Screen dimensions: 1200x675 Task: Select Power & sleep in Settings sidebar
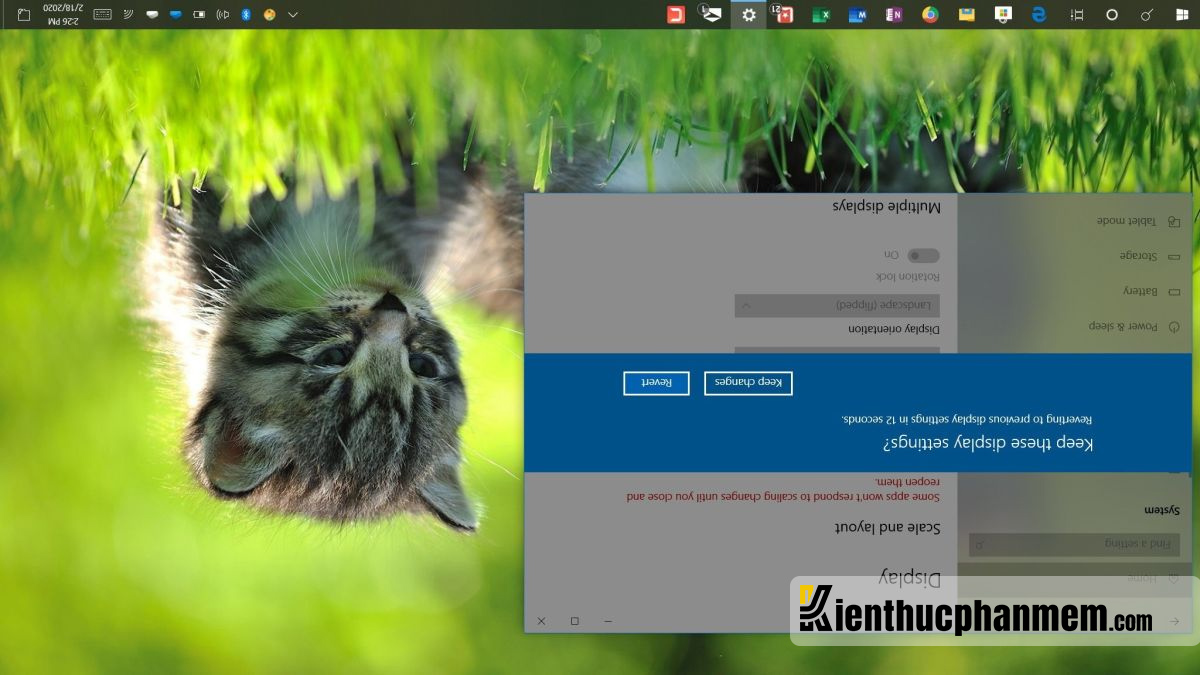click(1135, 326)
